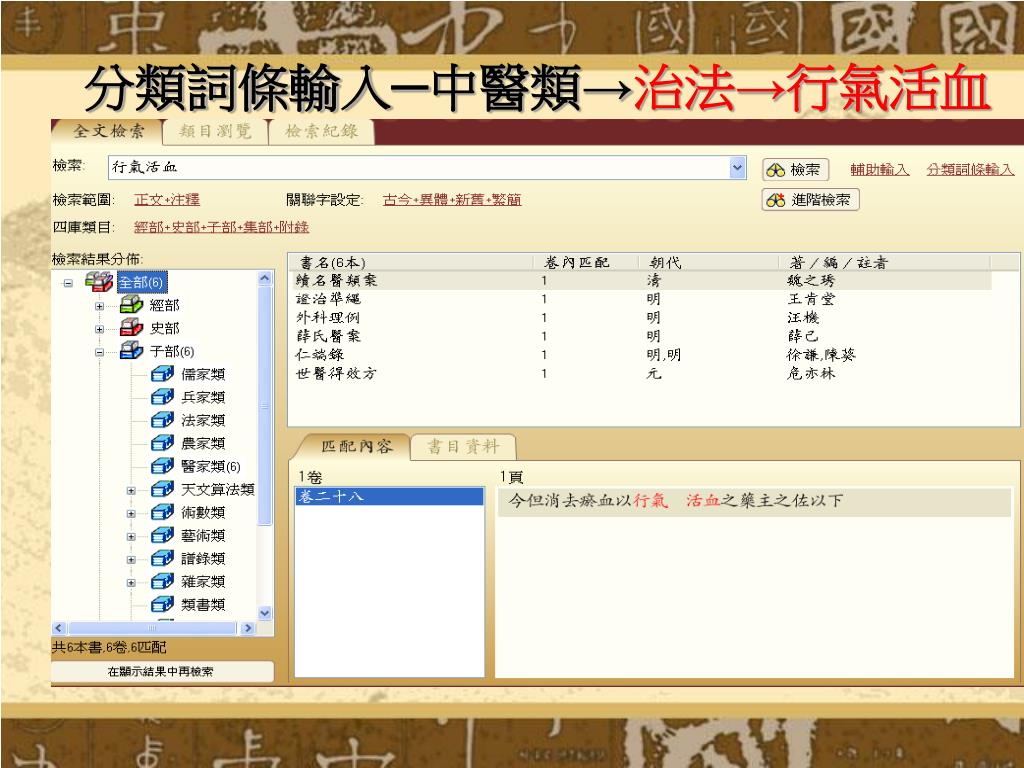Image resolution: width=1024 pixels, height=768 pixels.
Task: Click the 檢索 search button
Action: click(x=795, y=170)
